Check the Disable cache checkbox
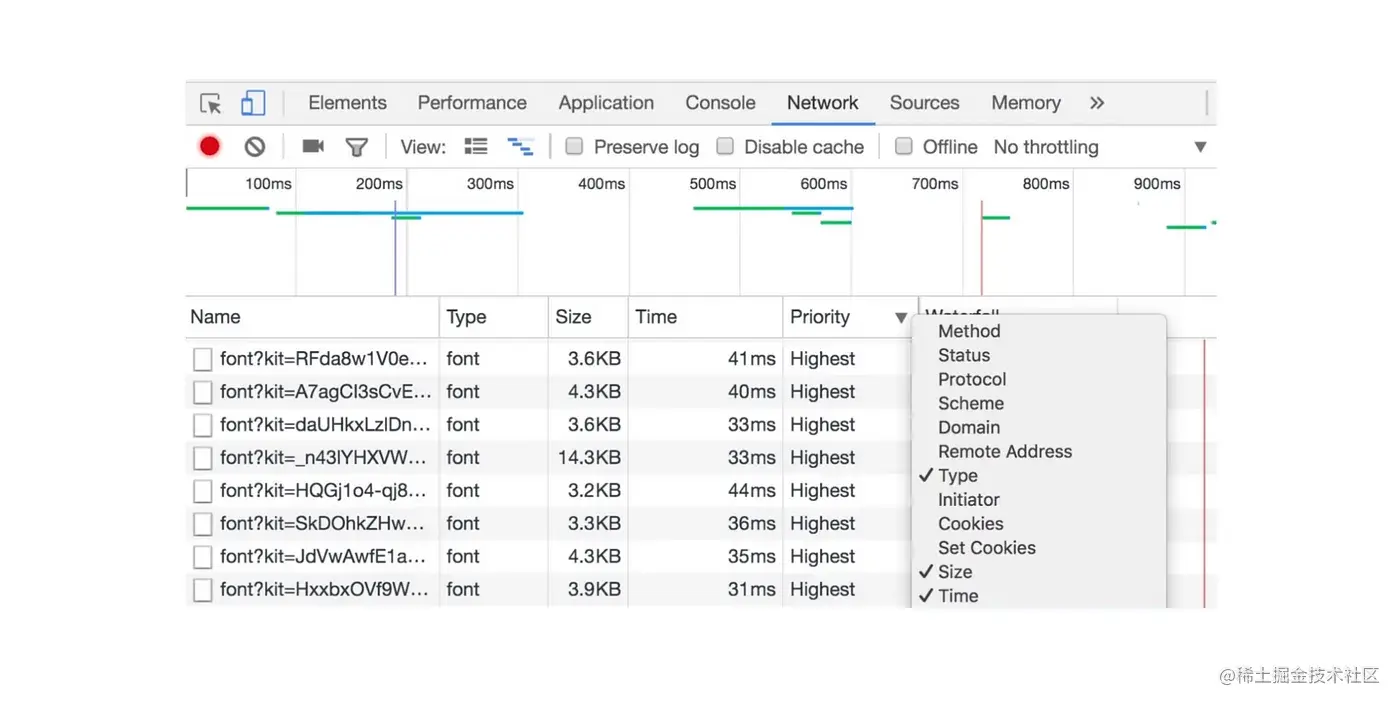The width and height of the screenshot is (1400, 706). pos(725,147)
